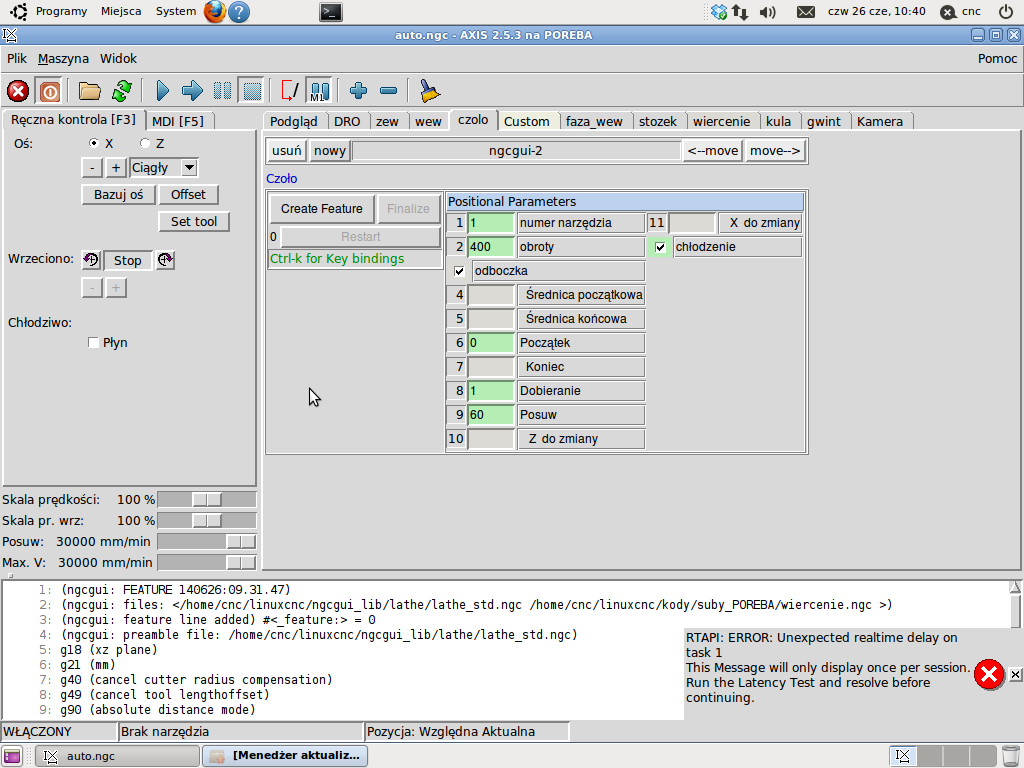Select the Z axis radio button
The image size is (1024, 768).
pyautogui.click(x=145, y=143)
